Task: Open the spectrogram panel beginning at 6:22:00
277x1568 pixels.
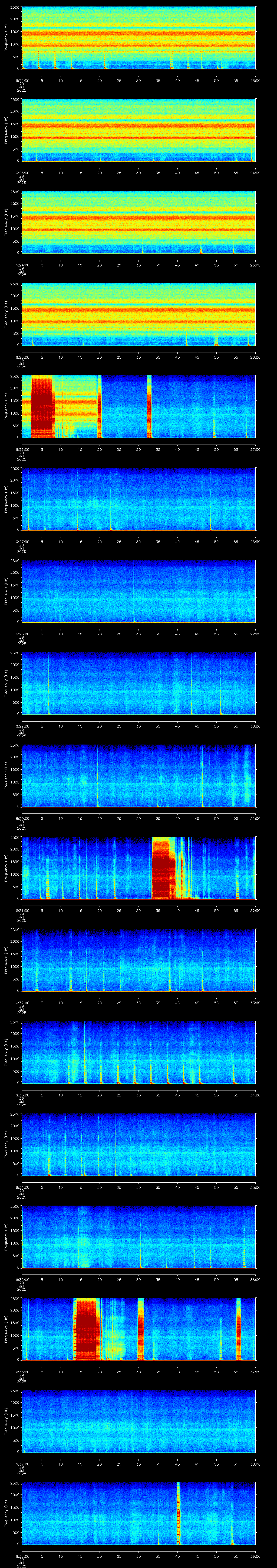Action: coord(138,38)
